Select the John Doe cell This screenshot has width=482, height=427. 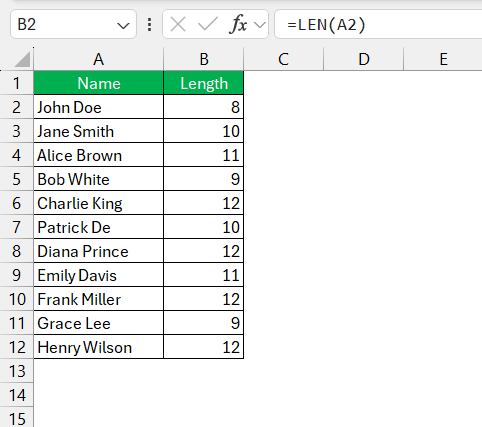pyautogui.click(x=99, y=107)
